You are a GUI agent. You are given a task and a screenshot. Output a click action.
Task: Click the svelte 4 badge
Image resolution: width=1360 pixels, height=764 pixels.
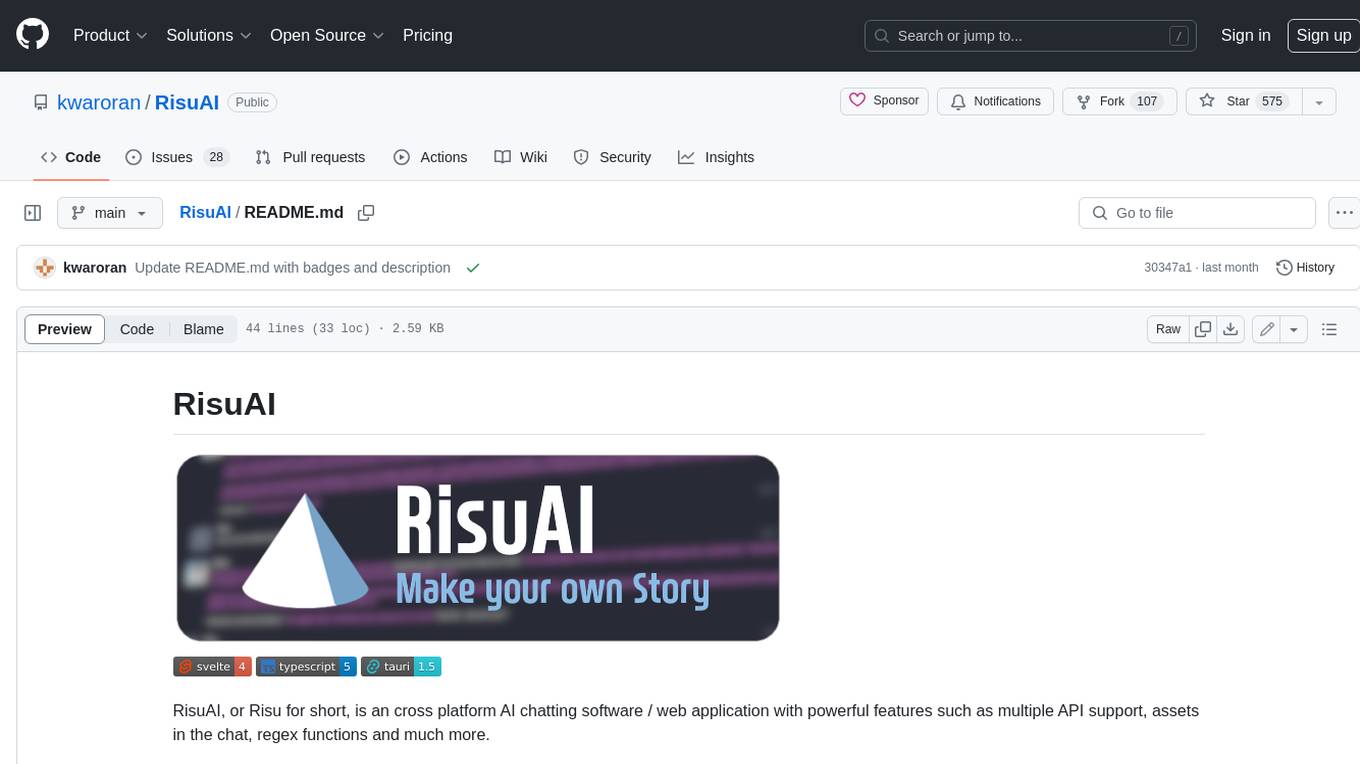pos(211,666)
